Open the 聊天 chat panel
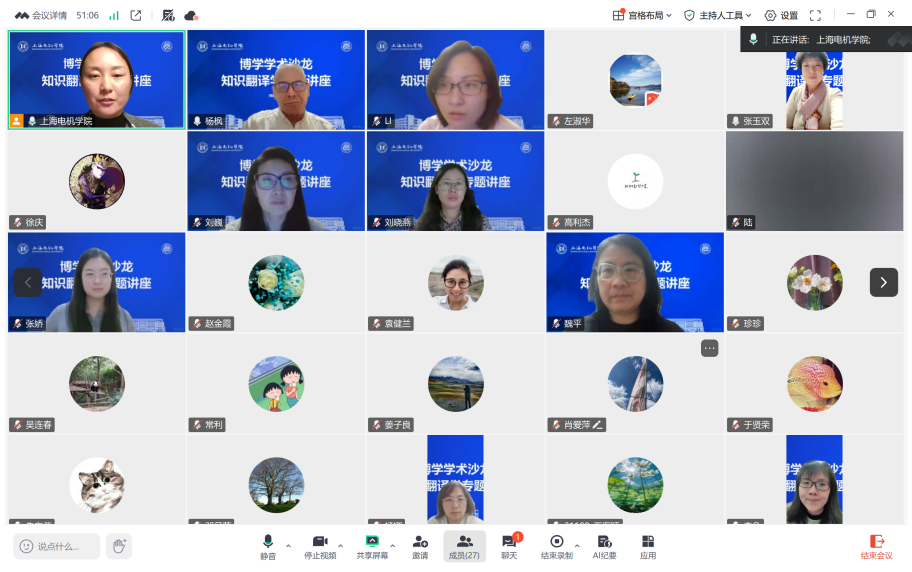 509,546
